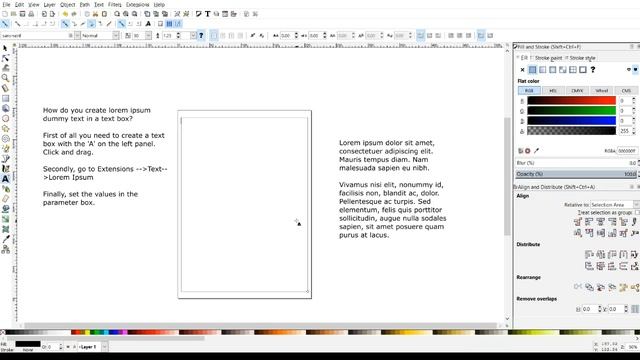
Task: Open the font size dropdown
Action: click(148, 36)
